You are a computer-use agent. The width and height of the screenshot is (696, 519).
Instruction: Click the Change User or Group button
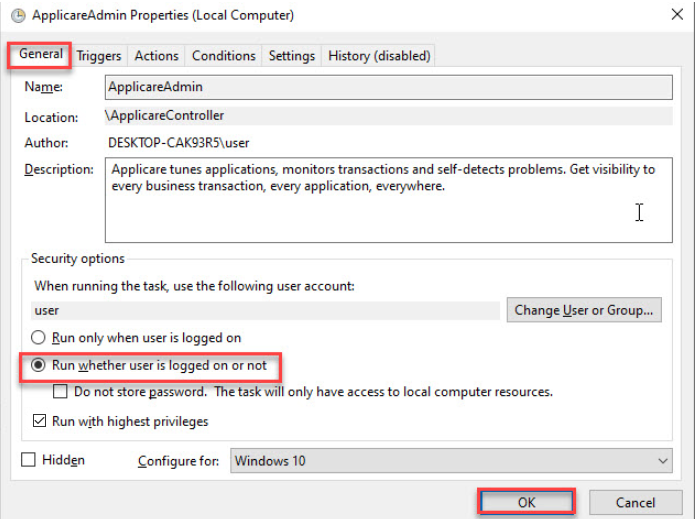[584, 310]
